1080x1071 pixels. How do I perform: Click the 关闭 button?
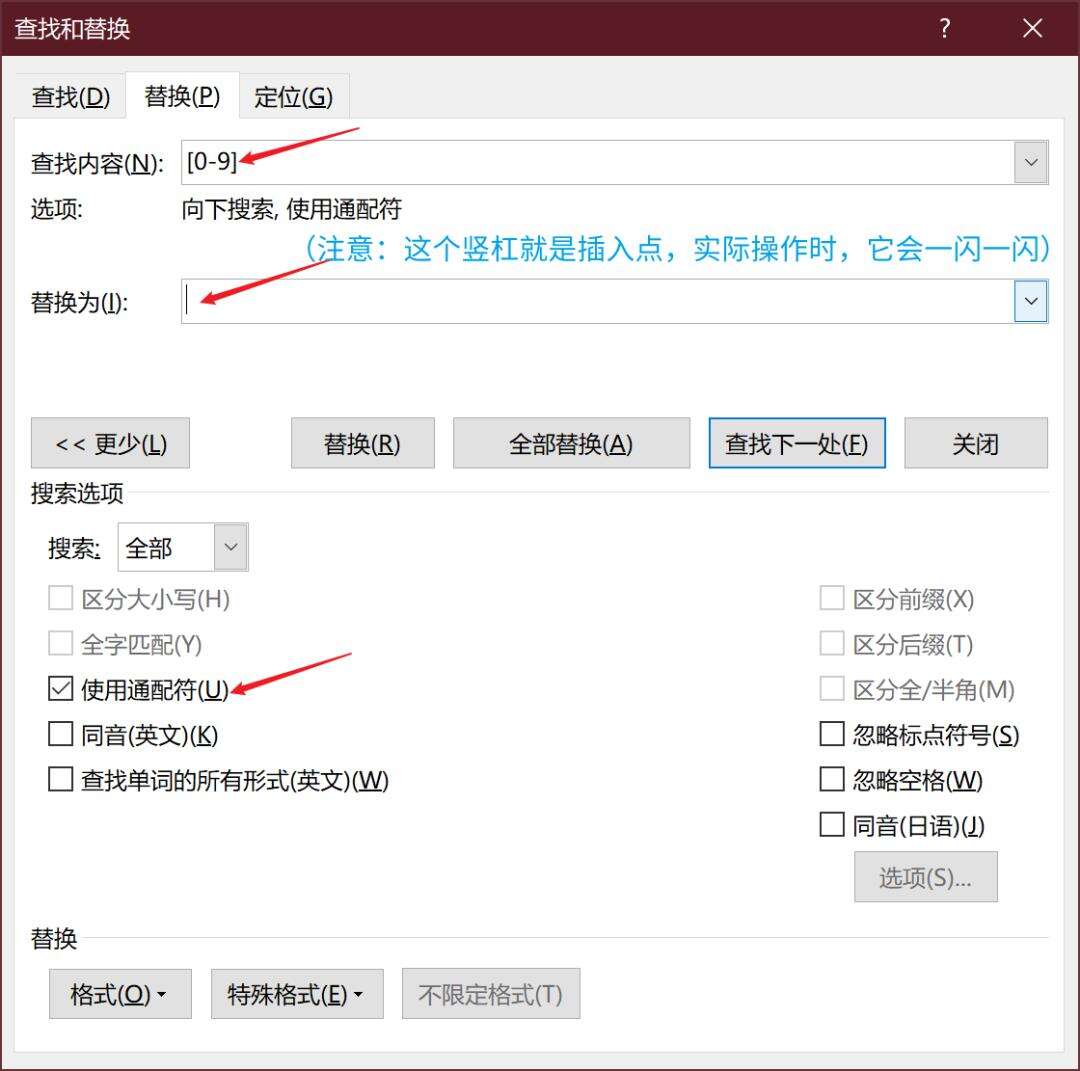pyautogui.click(x=975, y=443)
